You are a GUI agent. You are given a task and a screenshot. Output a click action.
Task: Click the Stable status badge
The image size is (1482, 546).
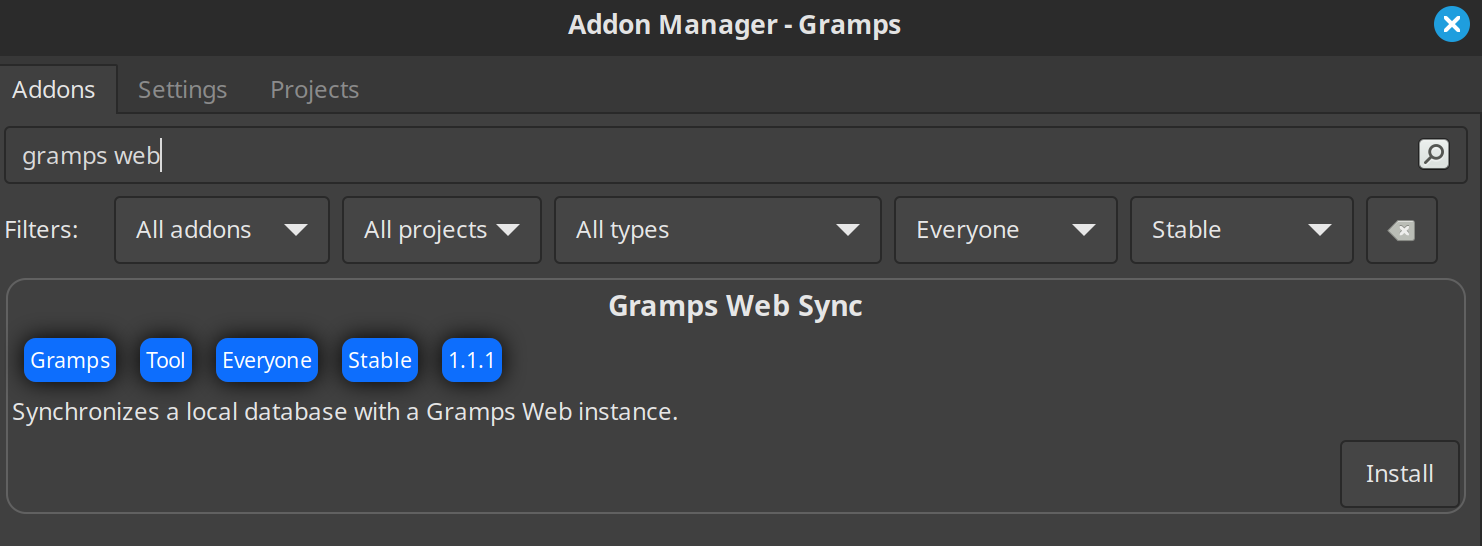380,360
